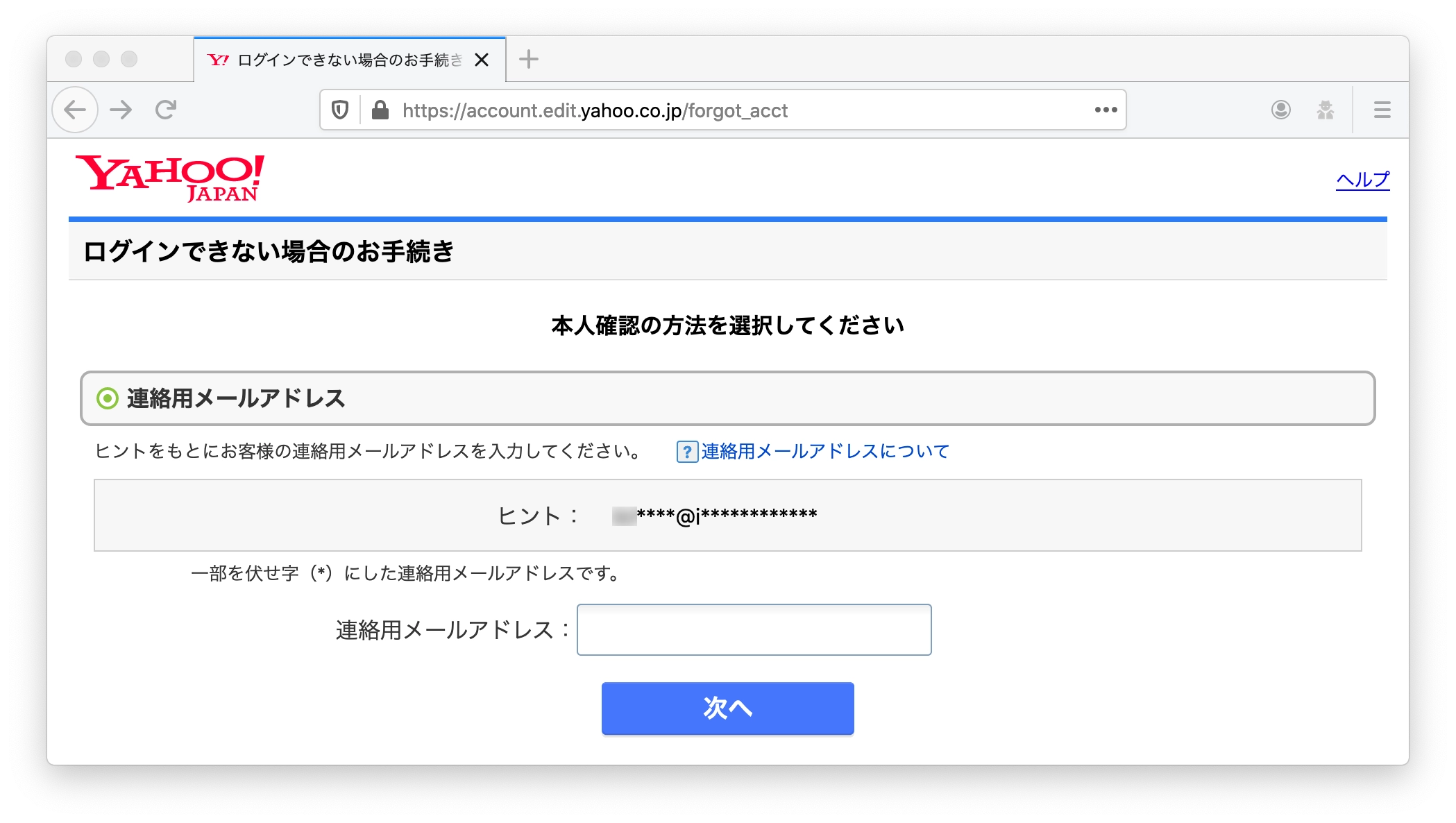The image size is (1456, 823).
Task: Open the hamburger application menu
Action: [x=1382, y=110]
